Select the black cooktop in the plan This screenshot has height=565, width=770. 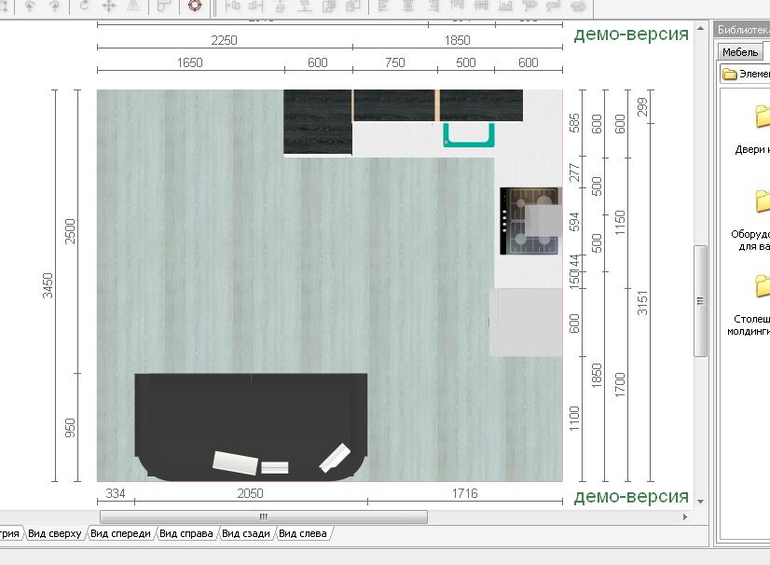(530, 221)
